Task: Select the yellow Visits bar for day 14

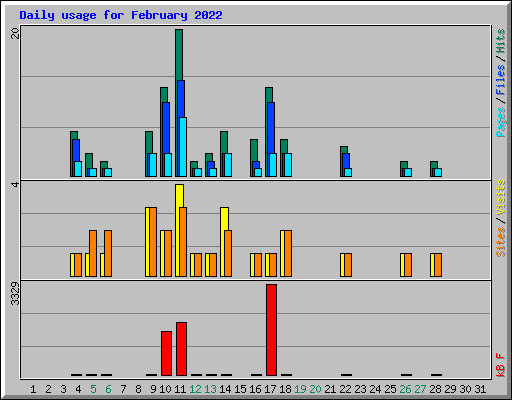Action: pos(224,219)
